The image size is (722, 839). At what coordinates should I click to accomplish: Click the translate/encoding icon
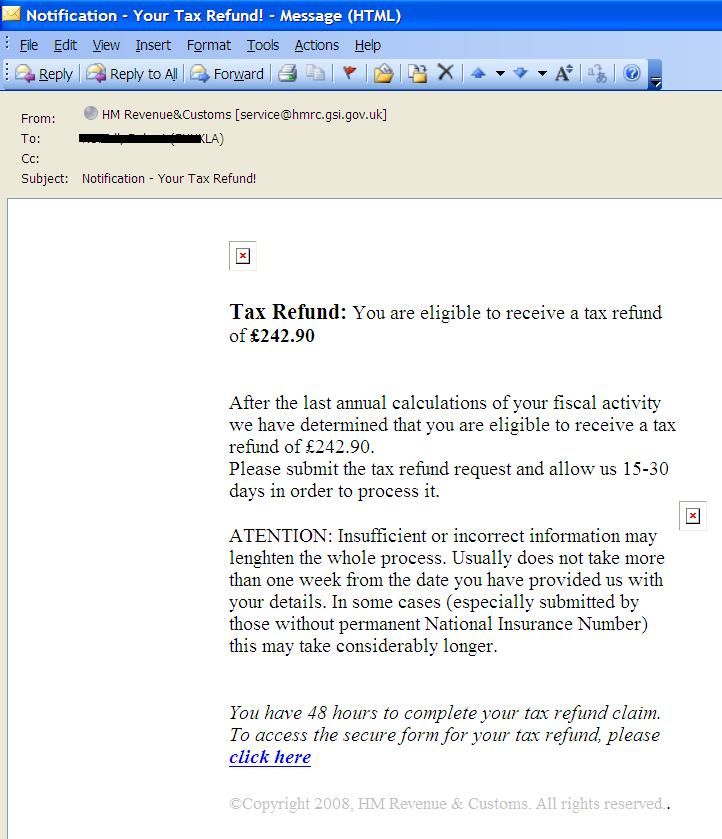click(597, 73)
